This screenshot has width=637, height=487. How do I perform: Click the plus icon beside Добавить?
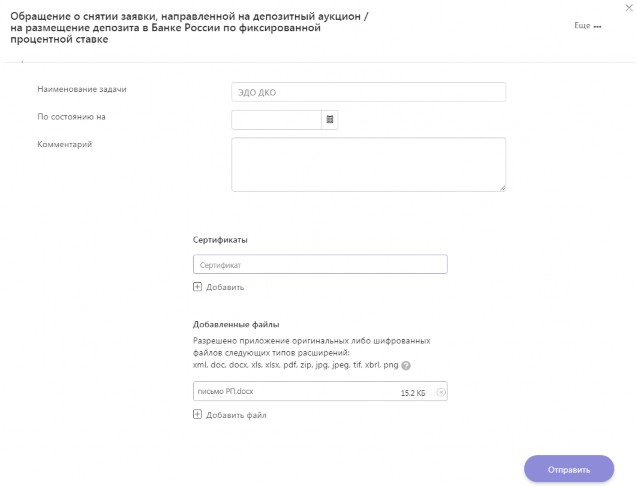tap(197, 287)
